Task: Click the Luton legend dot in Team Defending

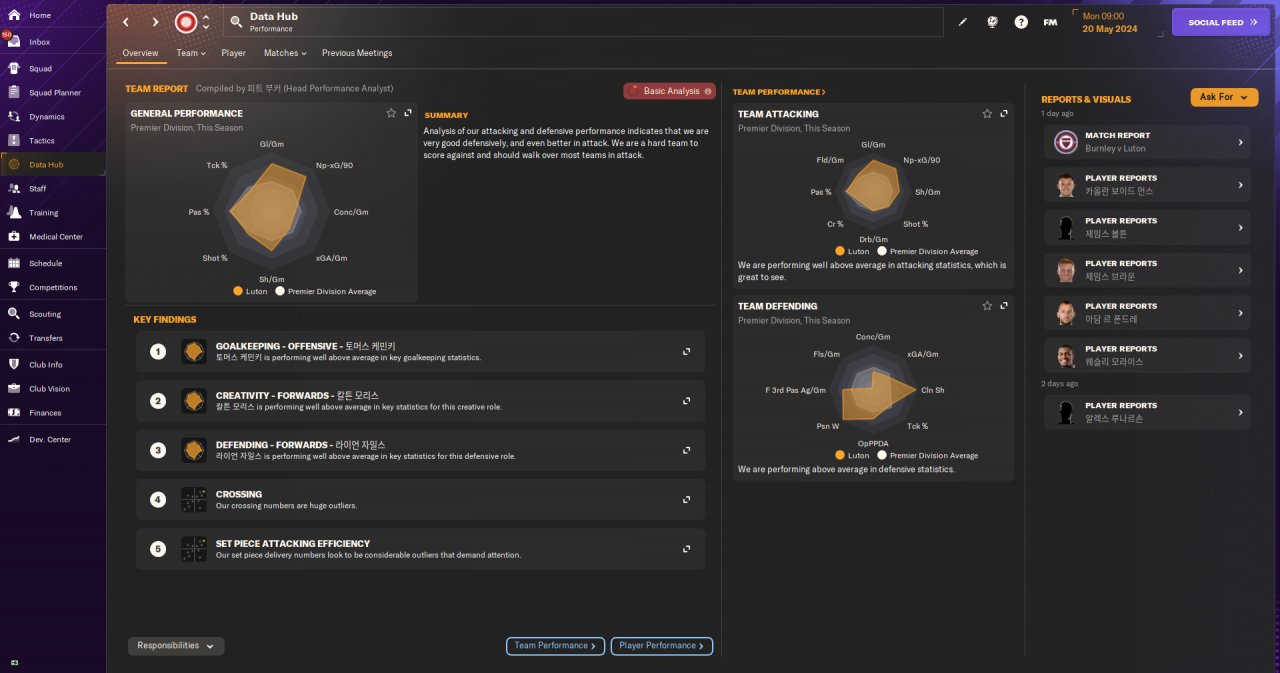Action: point(840,456)
